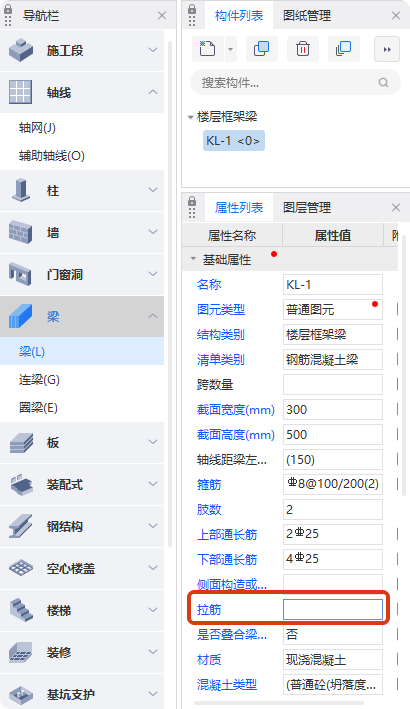Close the 属性列表 panel

(396, 208)
